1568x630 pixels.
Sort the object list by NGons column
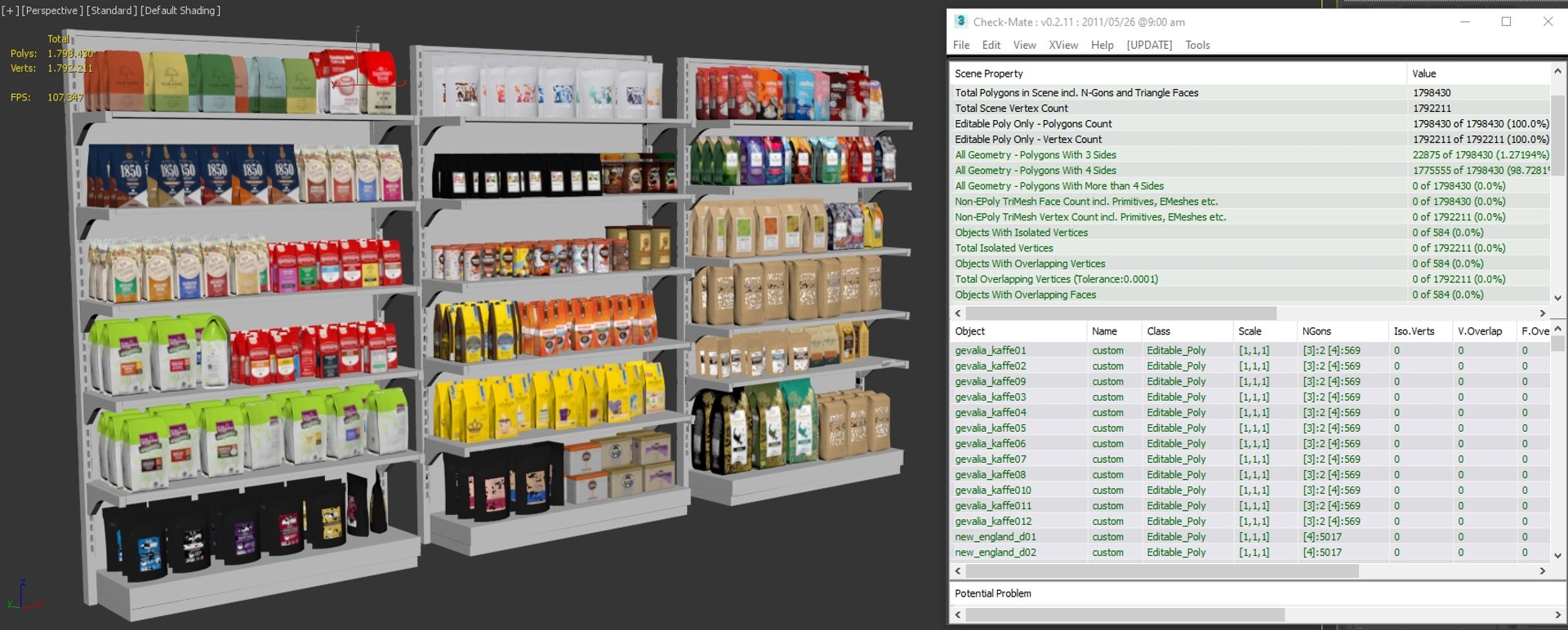click(1343, 331)
